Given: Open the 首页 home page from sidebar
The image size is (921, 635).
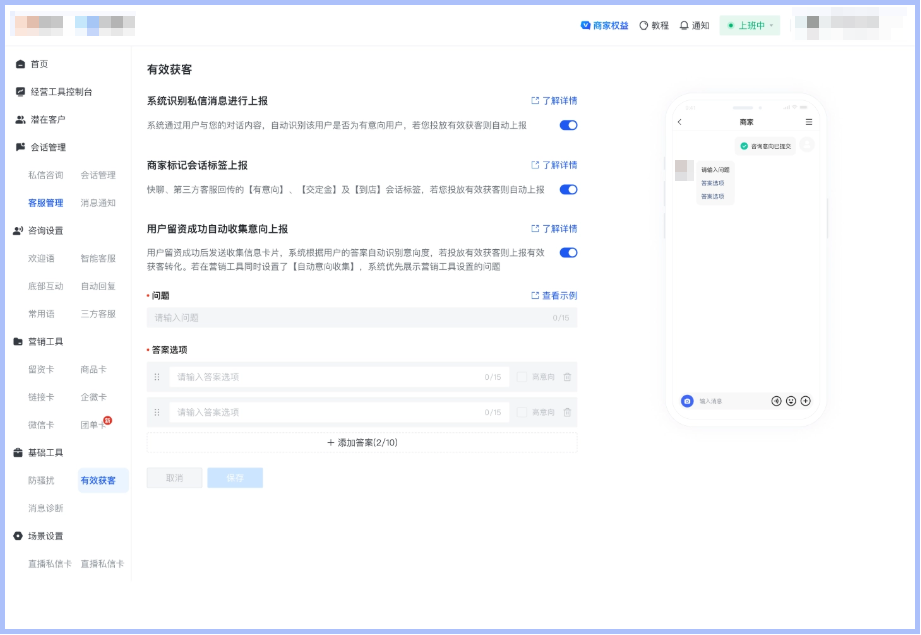Looking at the screenshot, I should (x=44, y=63).
